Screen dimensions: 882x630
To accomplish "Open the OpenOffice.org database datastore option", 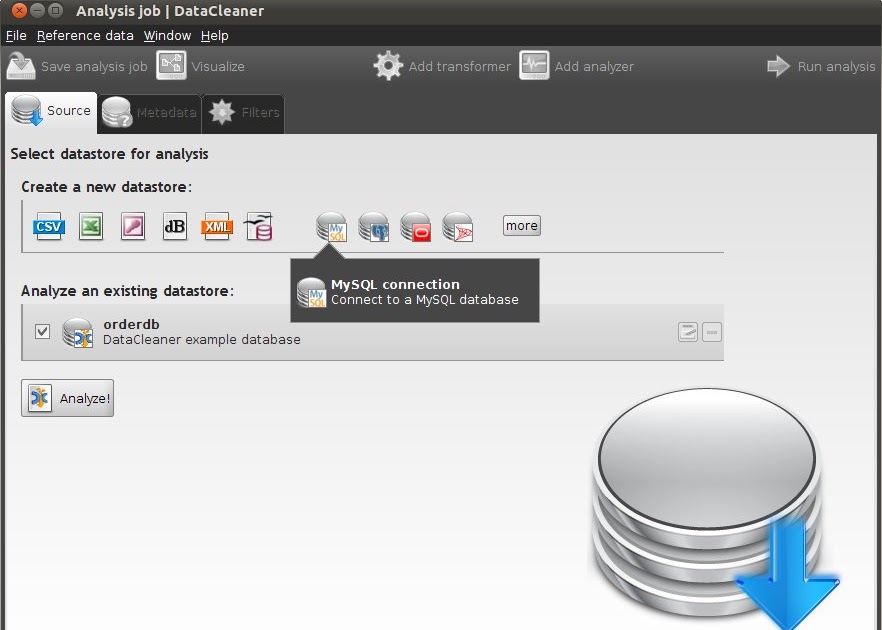I will pos(259,226).
